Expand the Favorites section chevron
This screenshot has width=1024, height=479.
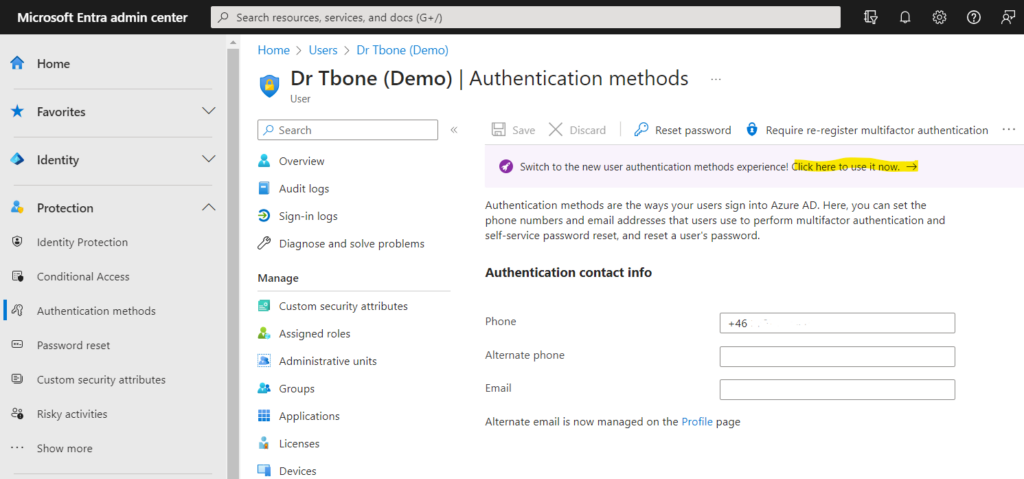pyautogui.click(x=208, y=111)
